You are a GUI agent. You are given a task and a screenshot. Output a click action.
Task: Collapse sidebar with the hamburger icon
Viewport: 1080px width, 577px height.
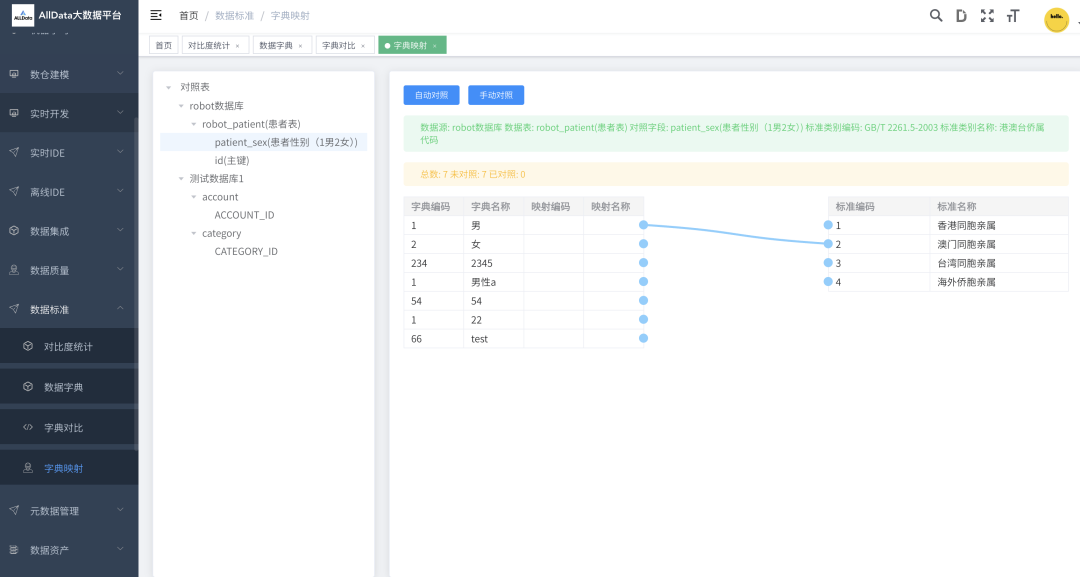[x=156, y=15]
